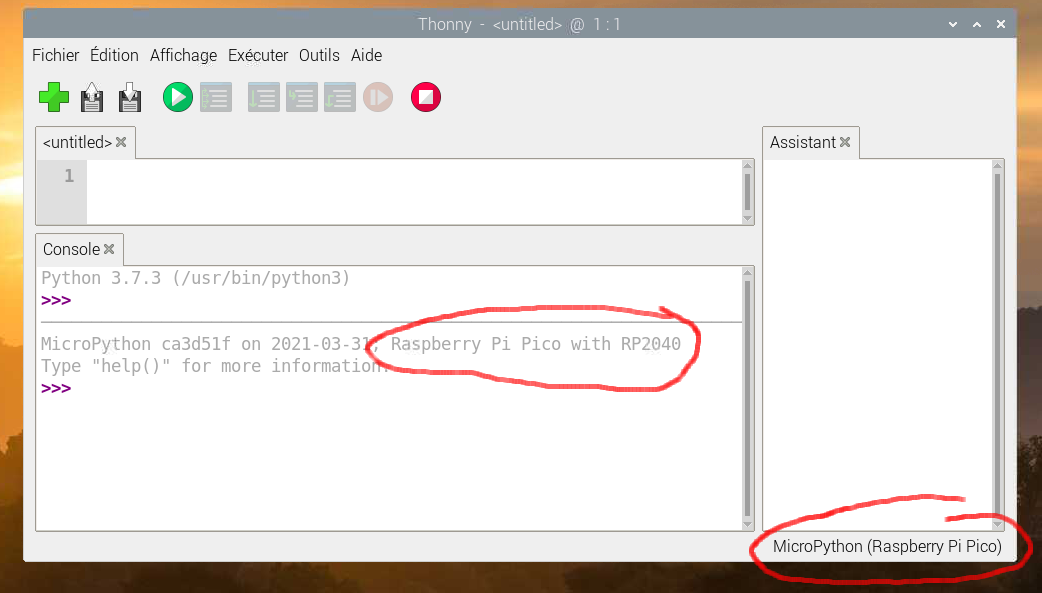This screenshot has width=1042, height=593.
Task: Click the Resume execution icon
Action: 377,97
